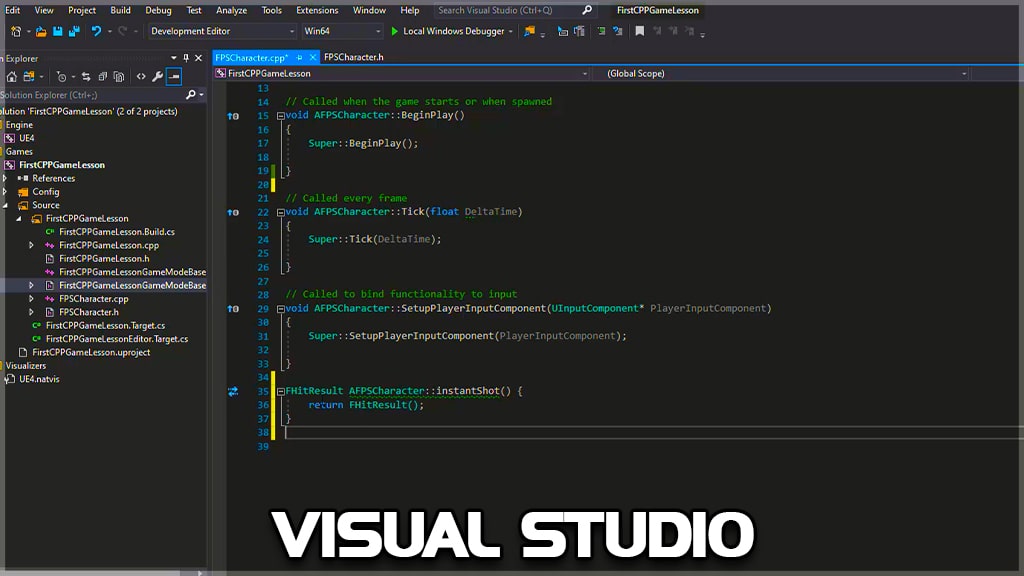
Task: Click the Solution Explorer search magnifier icon
Action: pos(191,95)
